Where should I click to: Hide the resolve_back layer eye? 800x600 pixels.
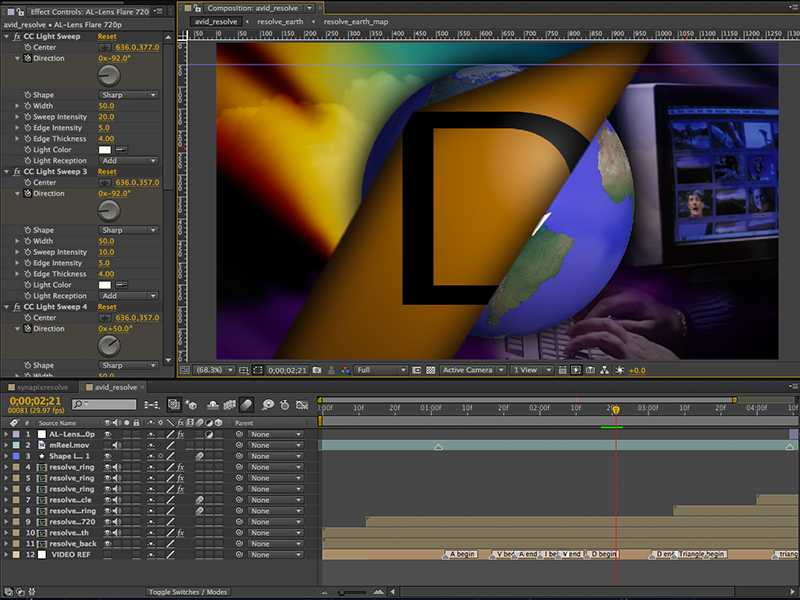108,543
